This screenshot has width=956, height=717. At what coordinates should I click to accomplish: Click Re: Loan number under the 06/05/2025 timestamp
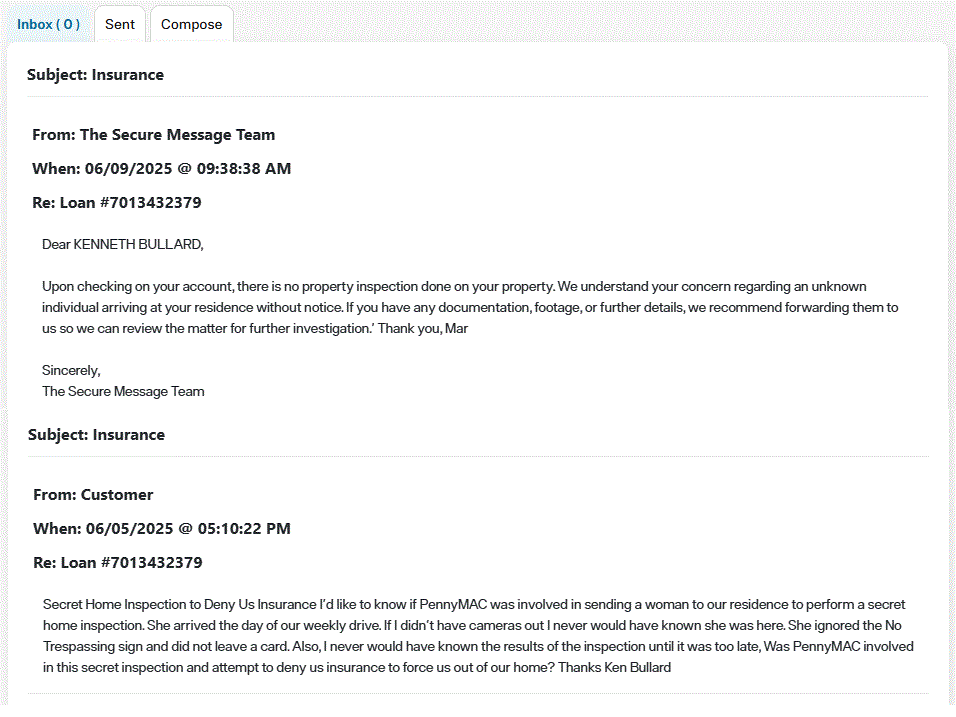click(x=118, y=563)
